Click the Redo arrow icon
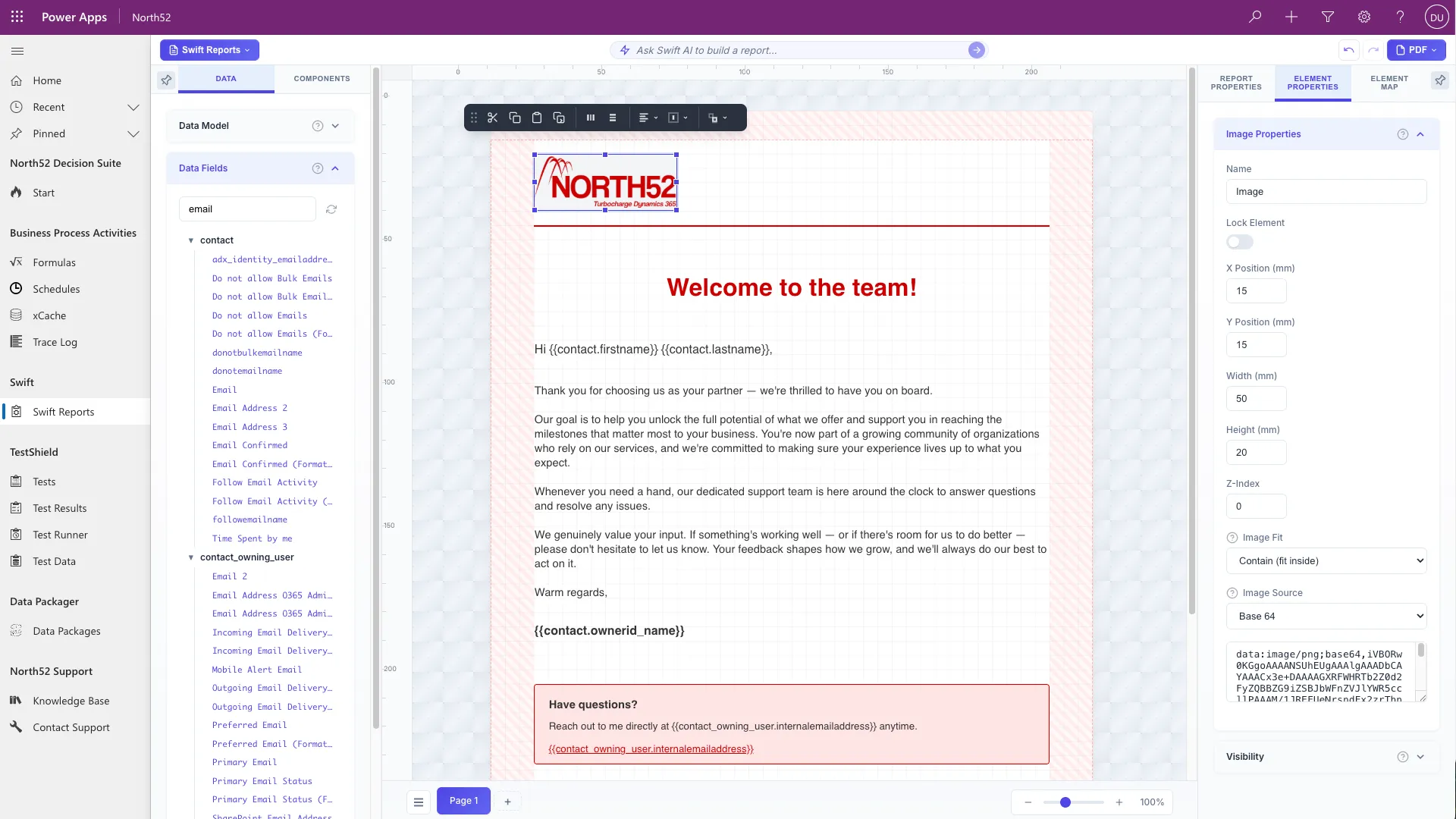This screenshot has height=819, width=1456. click(1373, 50)
